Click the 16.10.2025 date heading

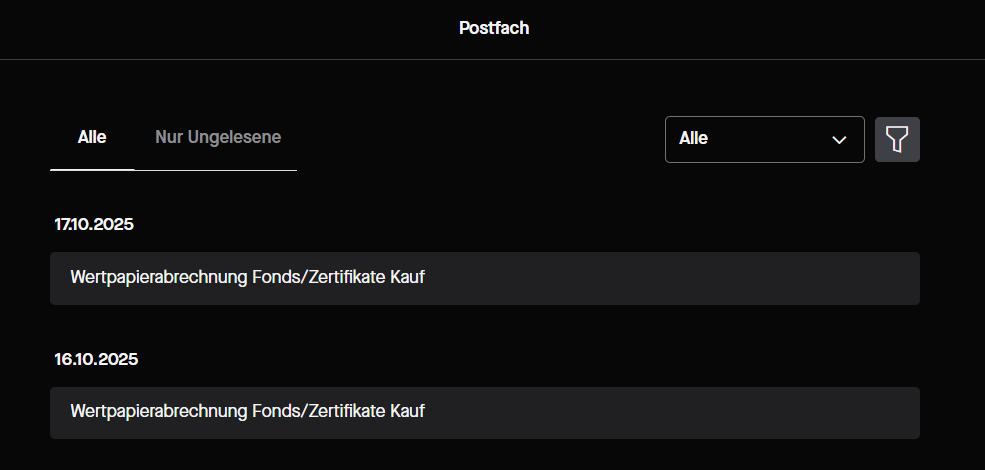tap(96, 359)
